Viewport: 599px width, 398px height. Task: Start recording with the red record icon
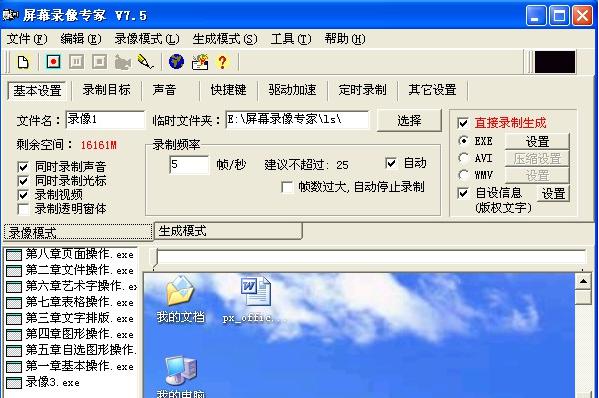point(53,61)
